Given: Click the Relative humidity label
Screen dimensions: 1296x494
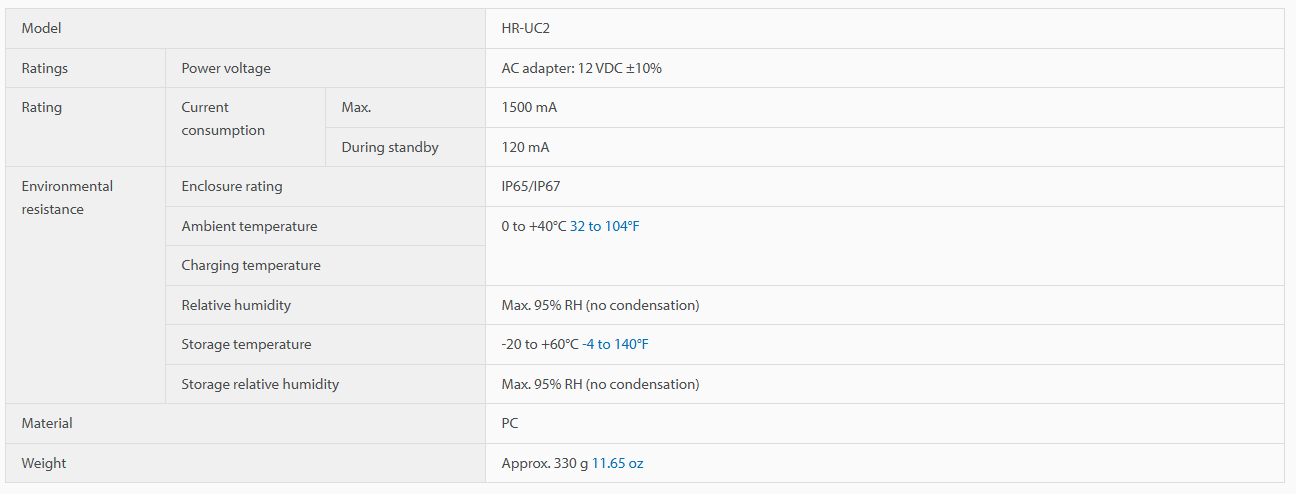Looking at the screenshot, I should pos(236,305).
